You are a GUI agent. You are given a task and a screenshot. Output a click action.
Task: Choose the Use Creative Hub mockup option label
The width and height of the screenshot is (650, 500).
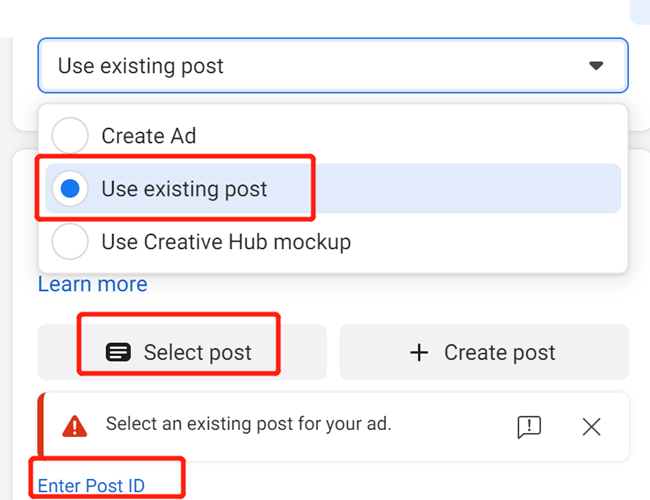click(226, 241)
